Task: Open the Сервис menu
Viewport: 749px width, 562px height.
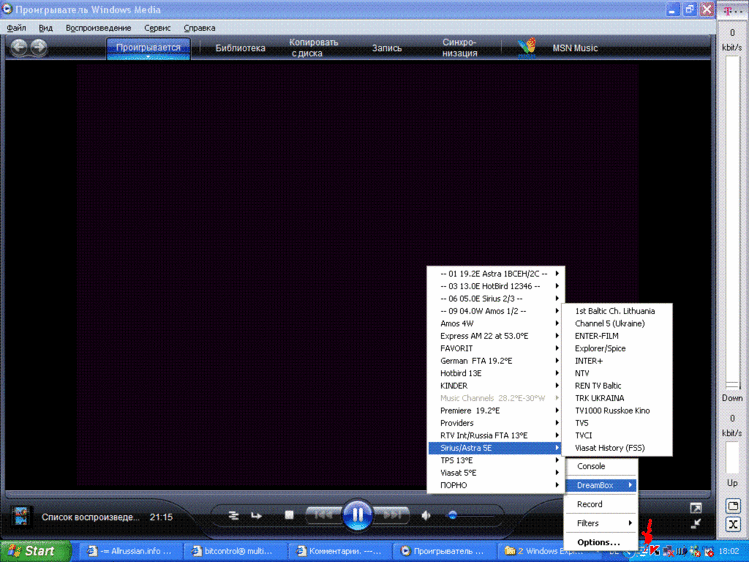Action: (x=158, y=28)
